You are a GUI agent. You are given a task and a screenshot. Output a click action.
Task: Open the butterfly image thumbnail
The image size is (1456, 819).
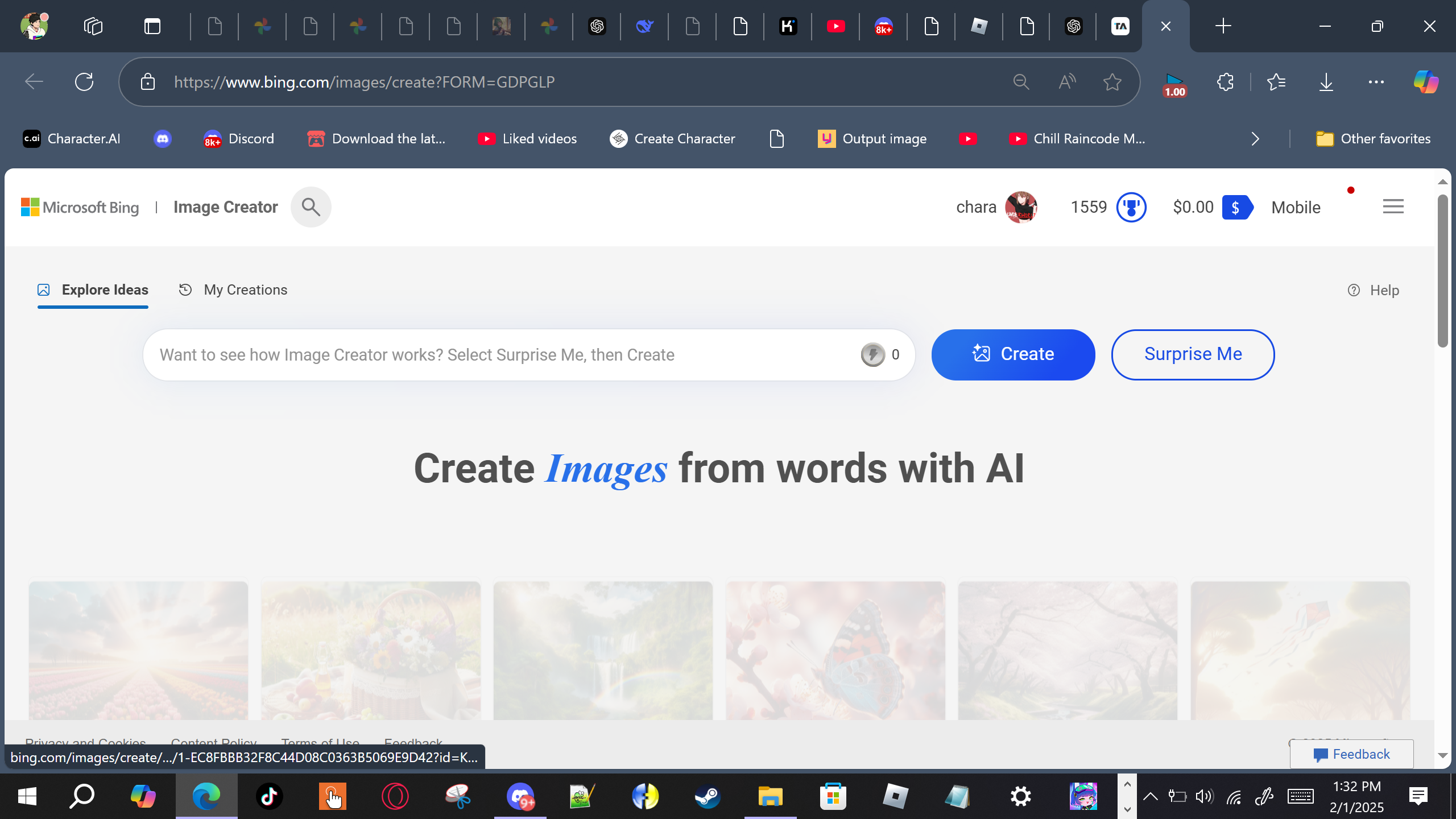pyautogui.click(x=835, y=650)
